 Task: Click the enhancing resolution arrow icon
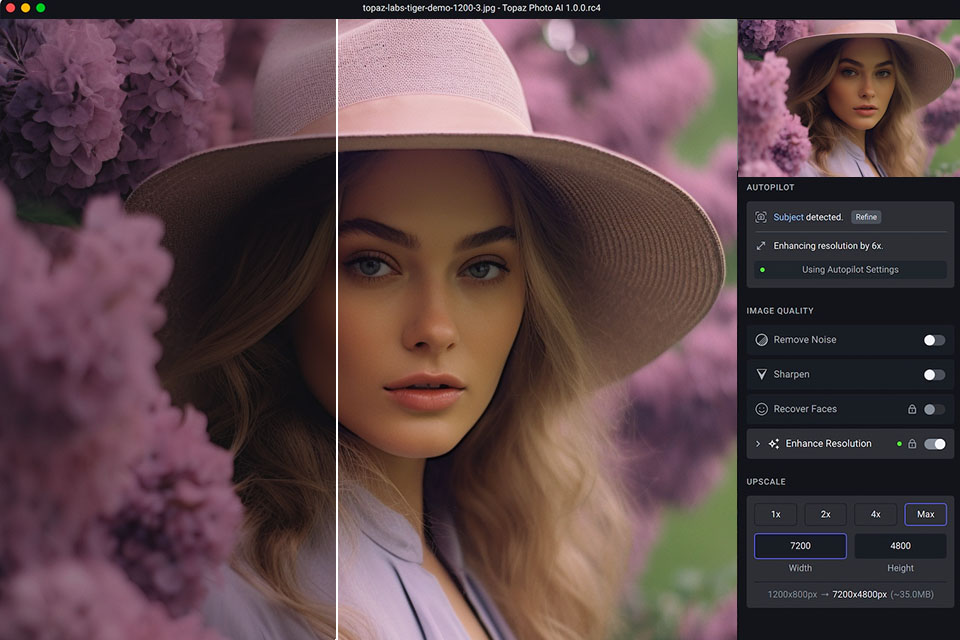pos(761,246)
